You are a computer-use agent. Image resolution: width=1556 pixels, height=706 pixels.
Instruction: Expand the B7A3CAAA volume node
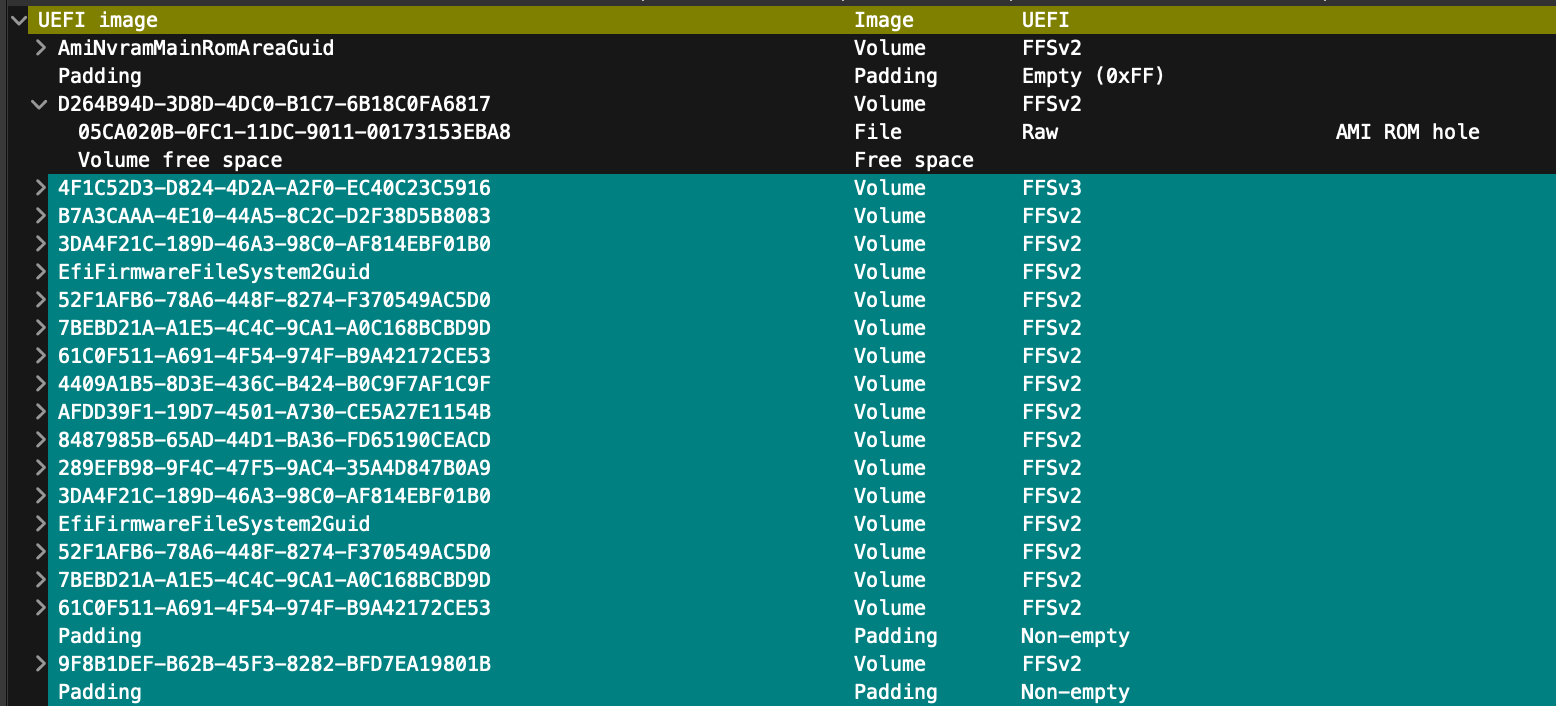[38, 215]
